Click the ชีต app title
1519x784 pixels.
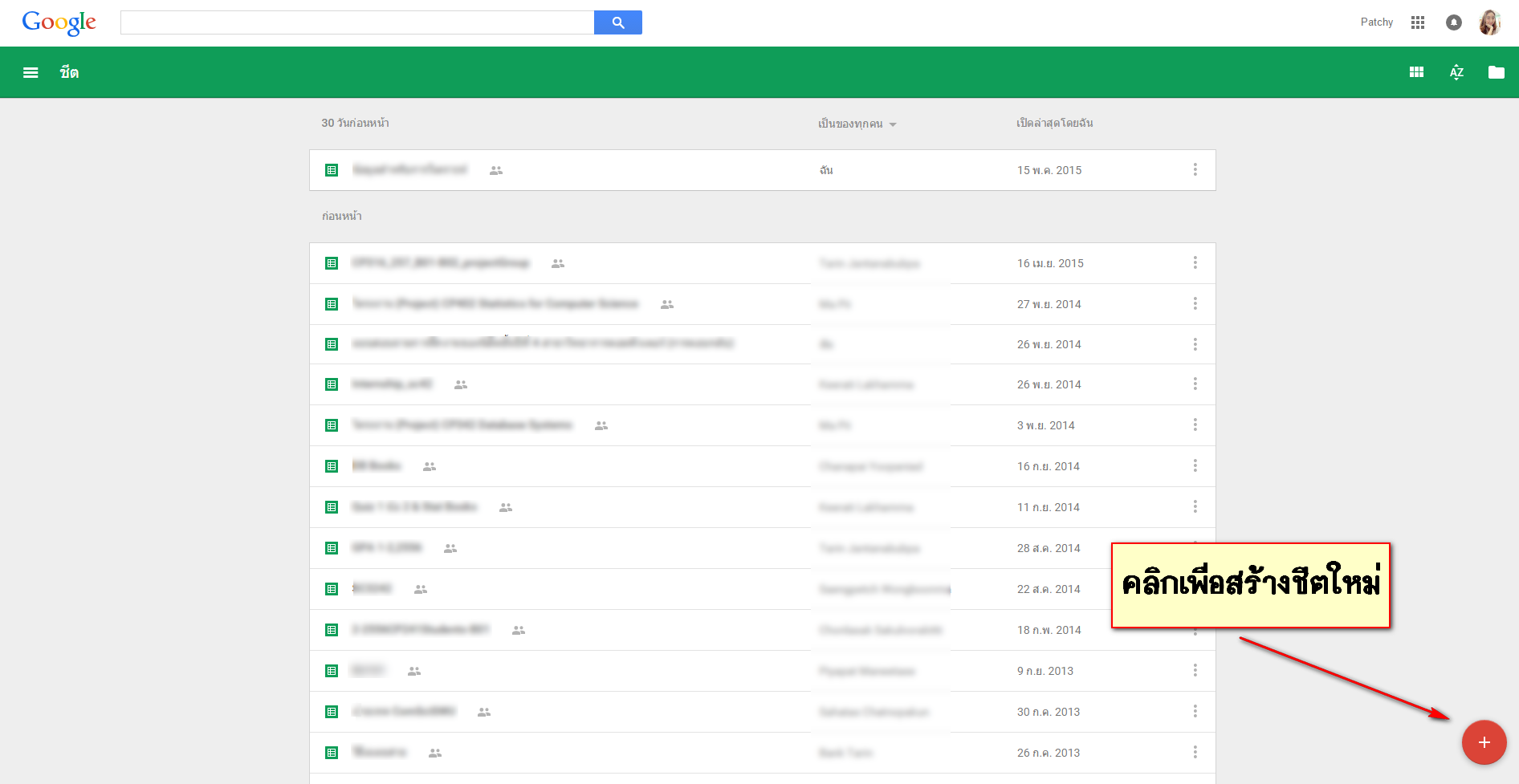(x=69, y=72)
